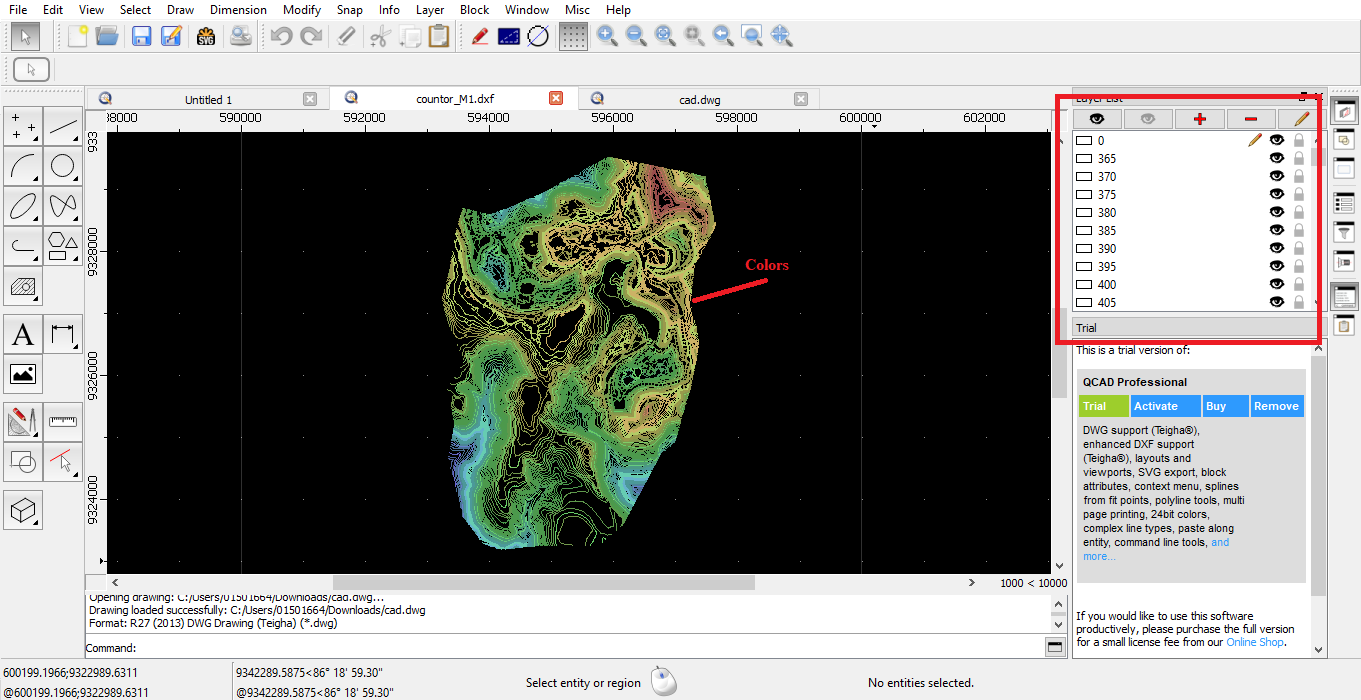Image resolution: width=1361 pixels, height=700 pixels.
Task: Edit the layer with the pencil button
Action: [x=1301, y=119]
